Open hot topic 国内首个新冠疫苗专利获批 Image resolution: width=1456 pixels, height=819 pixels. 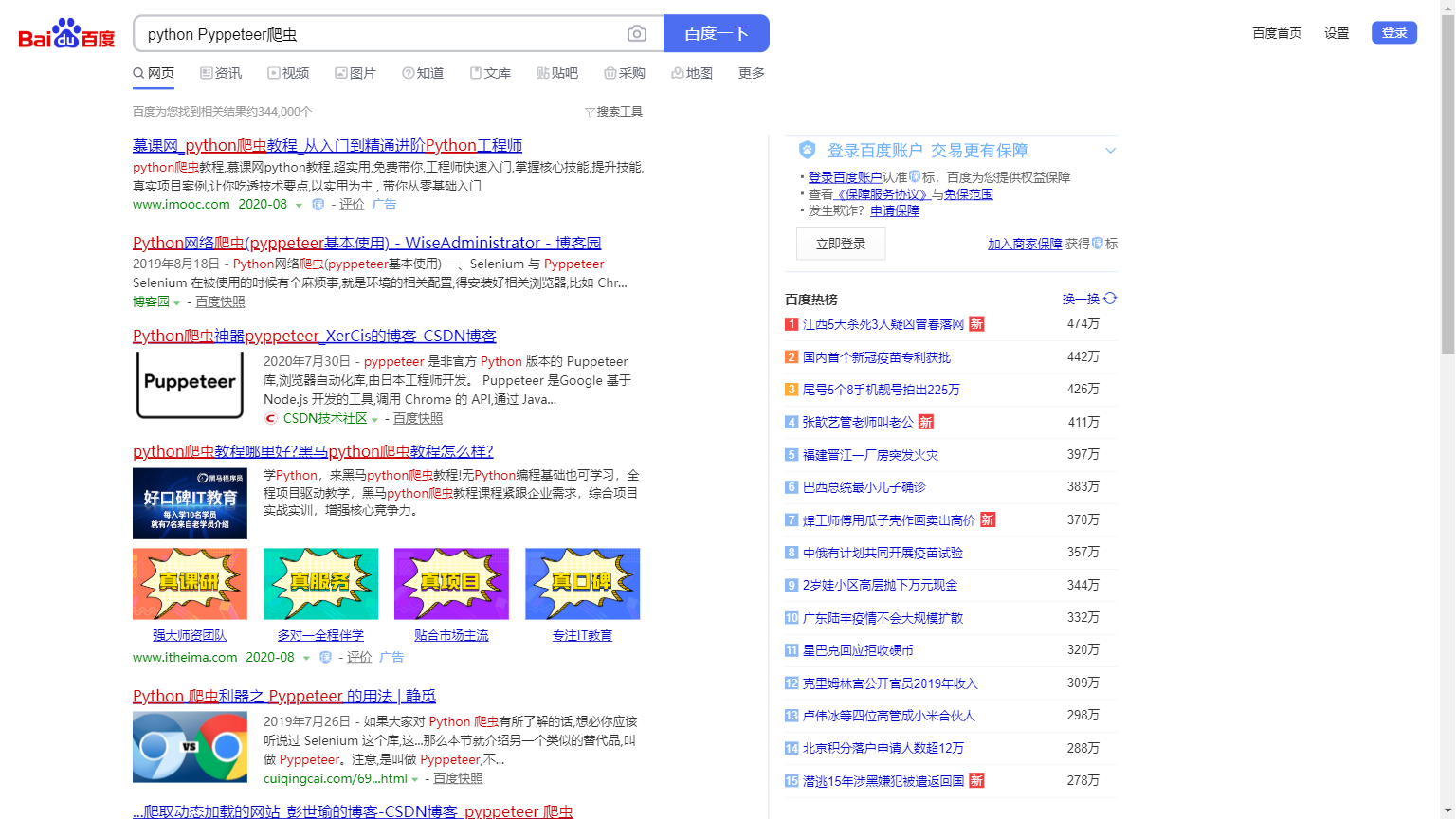877,357
